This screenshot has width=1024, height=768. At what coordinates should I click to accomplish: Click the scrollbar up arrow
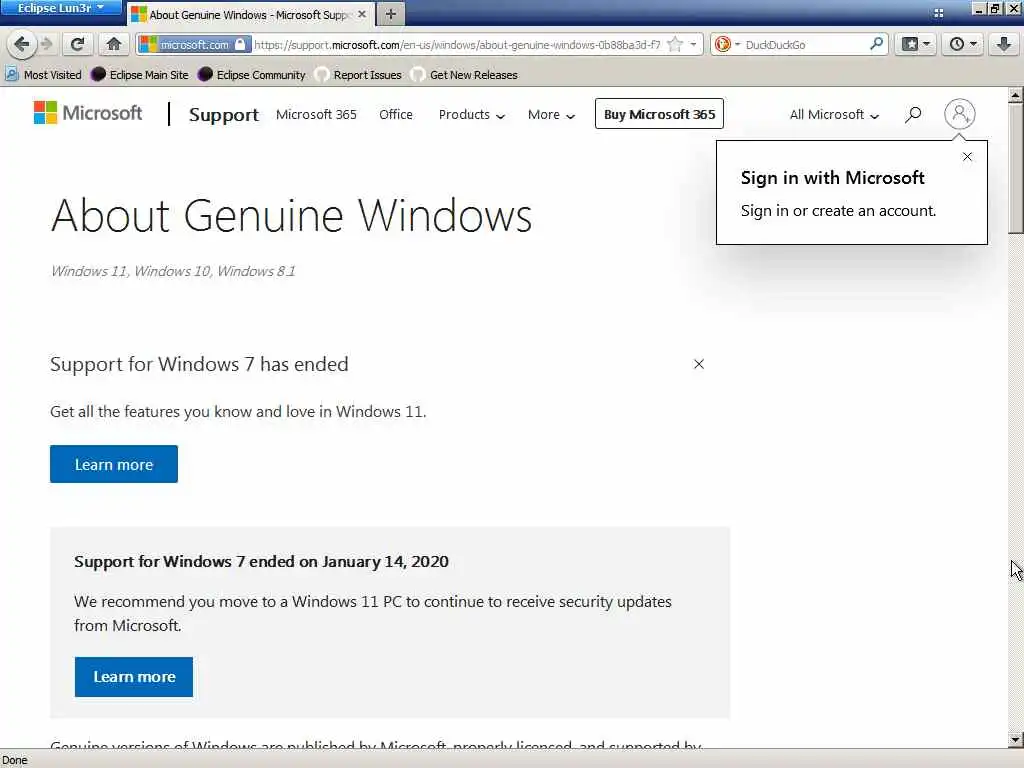coord(1015,95)
